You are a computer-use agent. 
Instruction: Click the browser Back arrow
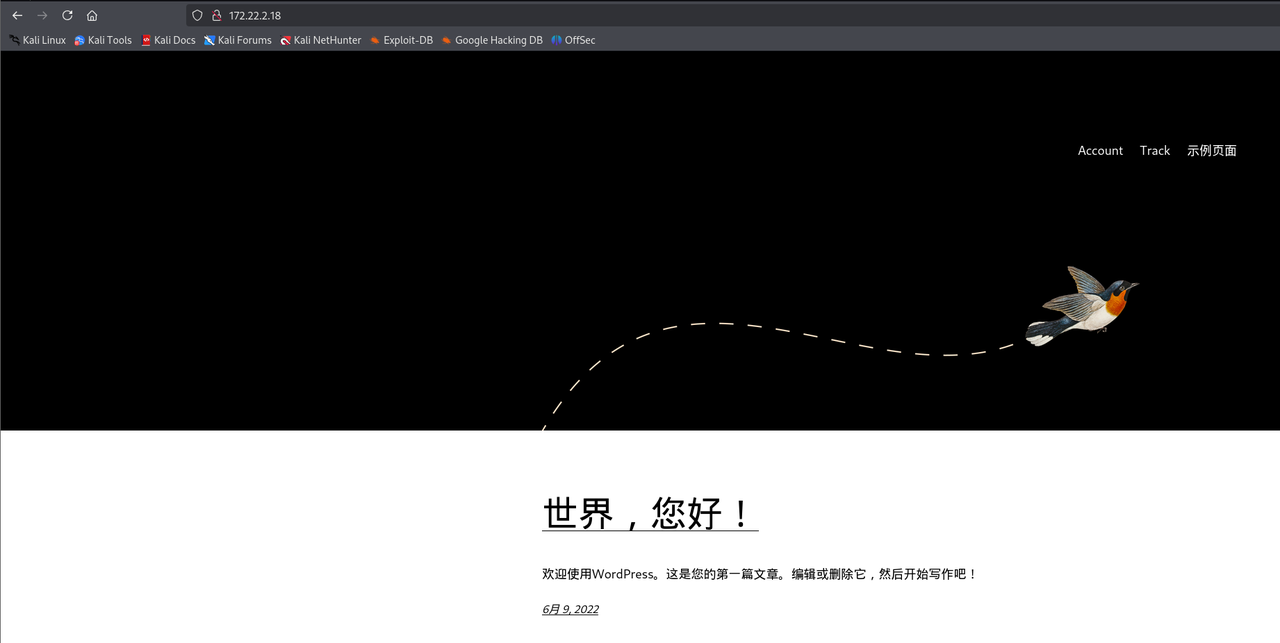[x=17, y=15]
